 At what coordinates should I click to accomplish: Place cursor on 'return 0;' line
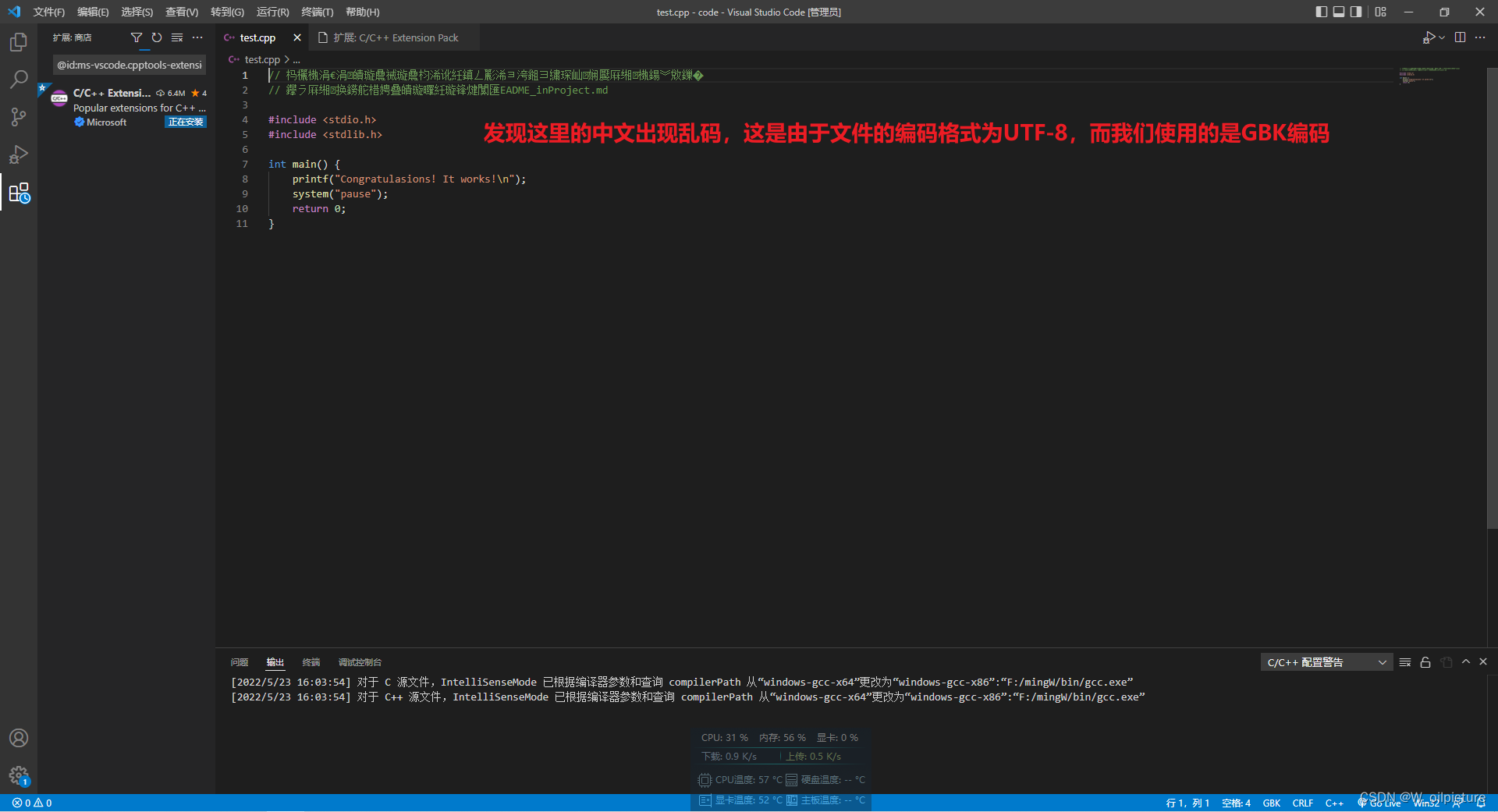click(319, 209)
